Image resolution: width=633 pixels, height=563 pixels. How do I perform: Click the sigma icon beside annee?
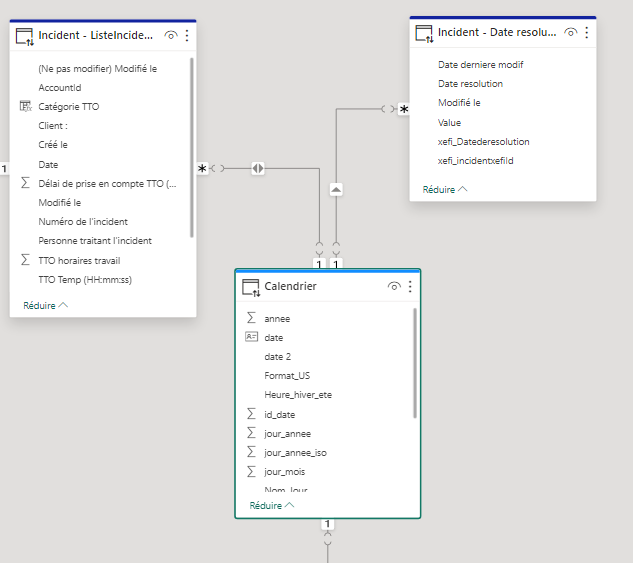[x=251, y=318]
